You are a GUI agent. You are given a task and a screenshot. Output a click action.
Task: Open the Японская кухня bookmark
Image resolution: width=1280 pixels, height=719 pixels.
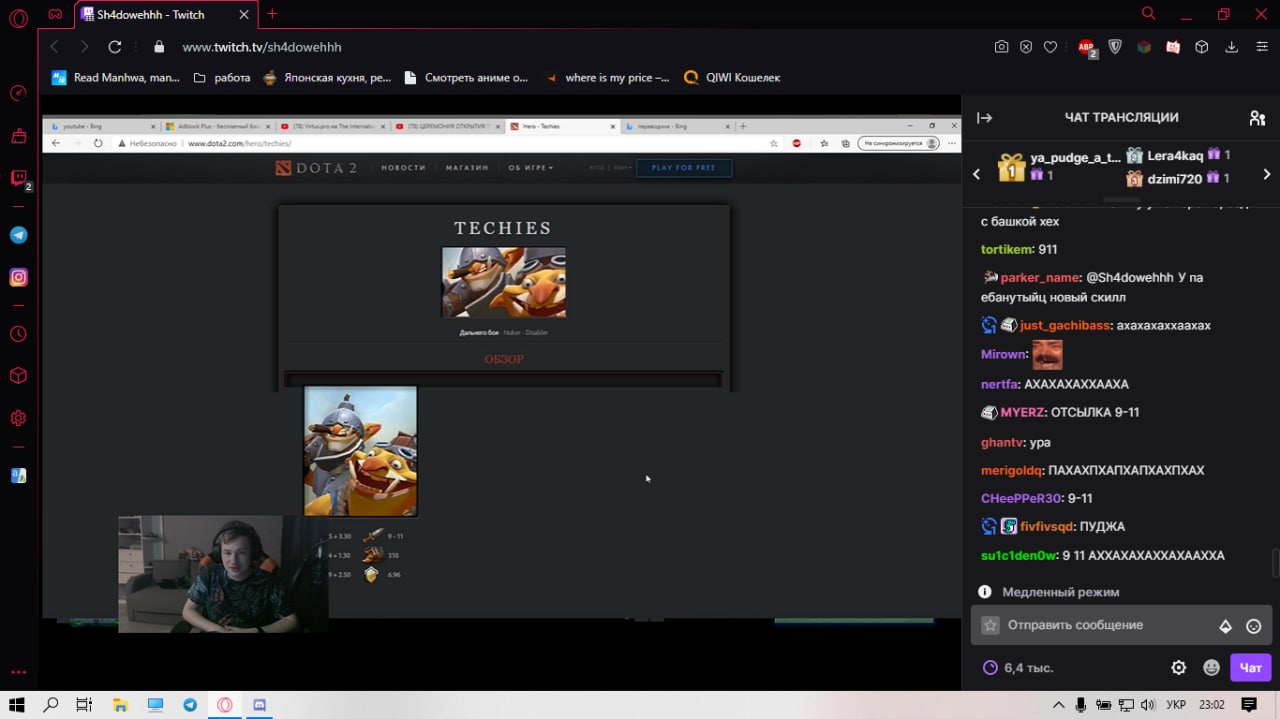[326, 77]
